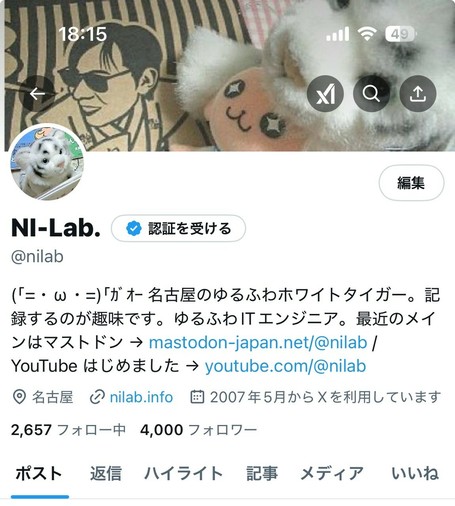Open the nilab.info website link
Viewport: 455px width, 506px height.
coord(141,397)
